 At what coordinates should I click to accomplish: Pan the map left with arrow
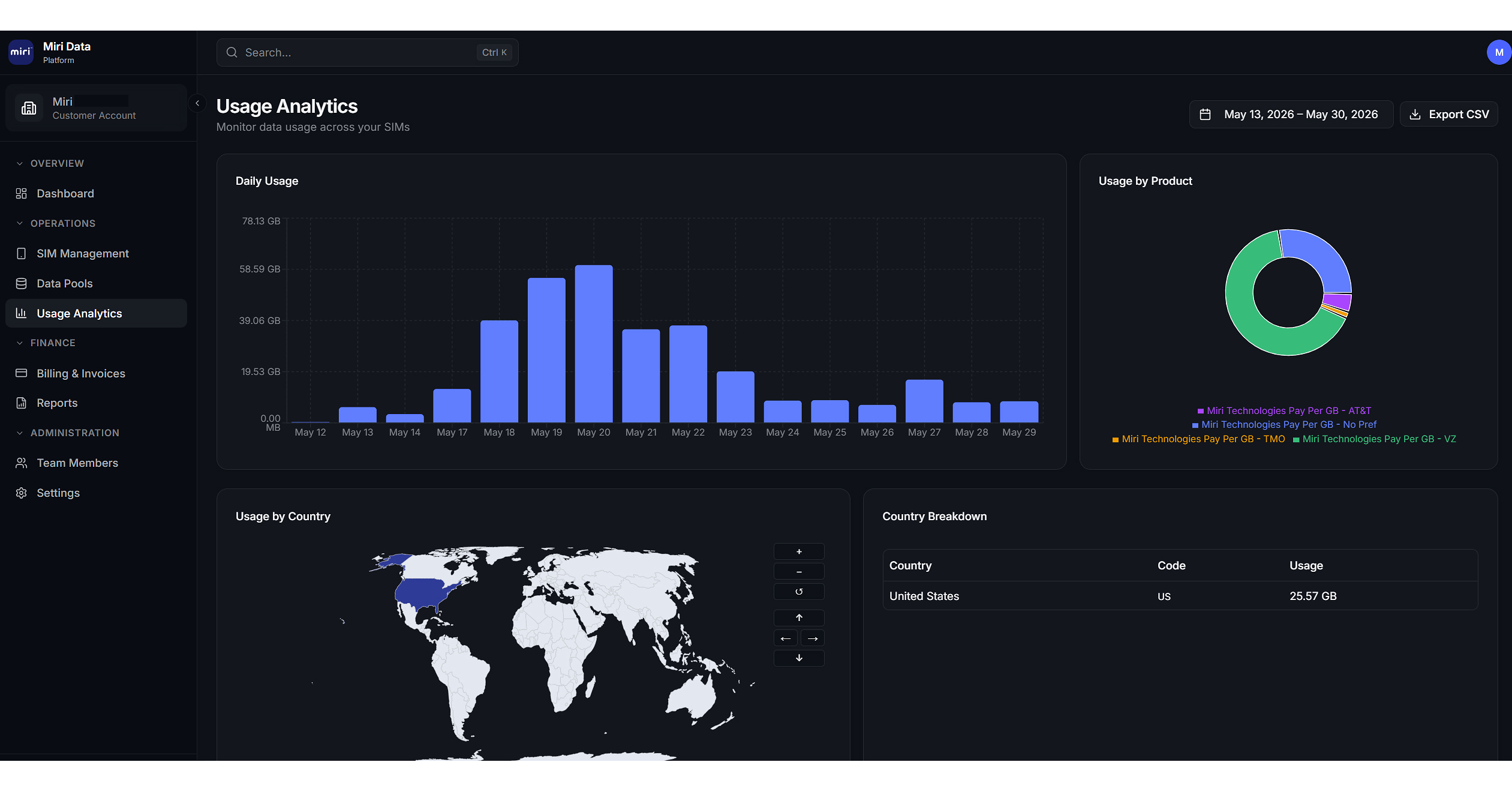pyautogui.click(x=786, y=638)
